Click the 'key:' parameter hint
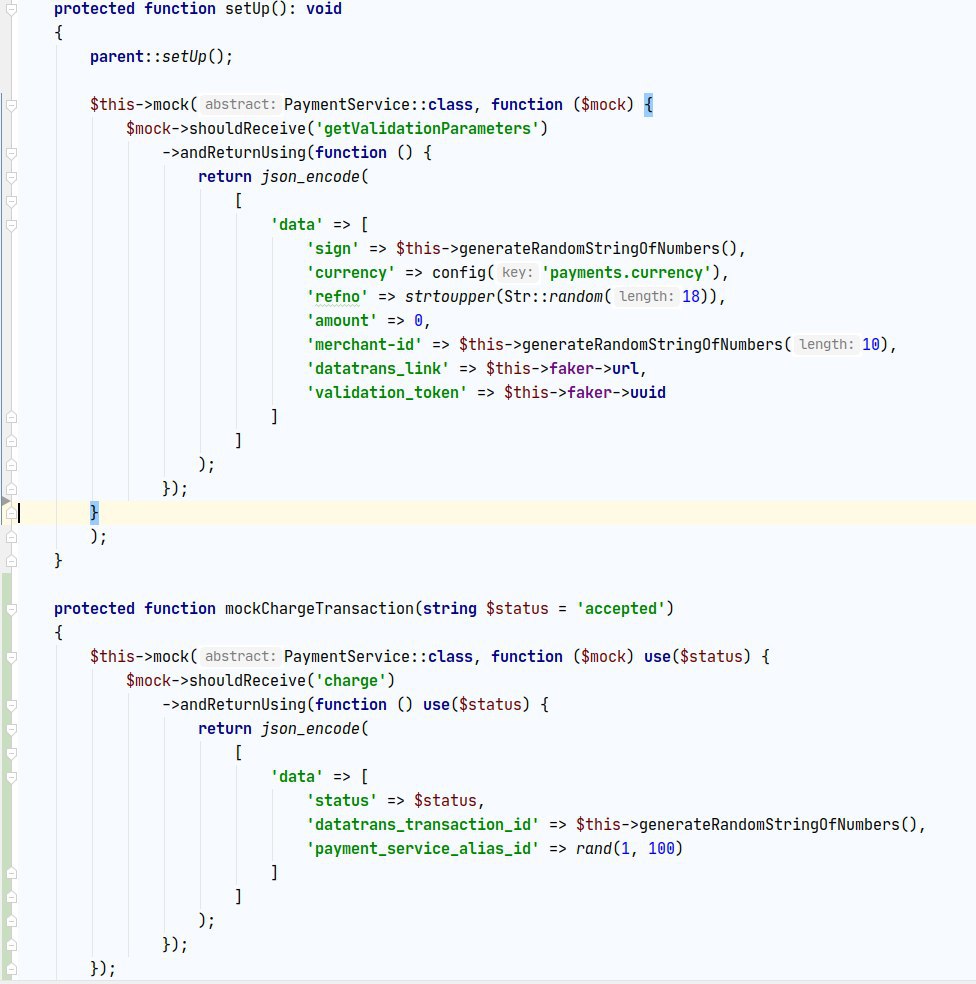The width and height of the screenshot is (976, 984). pyautogui.click(x=518, y=272)
